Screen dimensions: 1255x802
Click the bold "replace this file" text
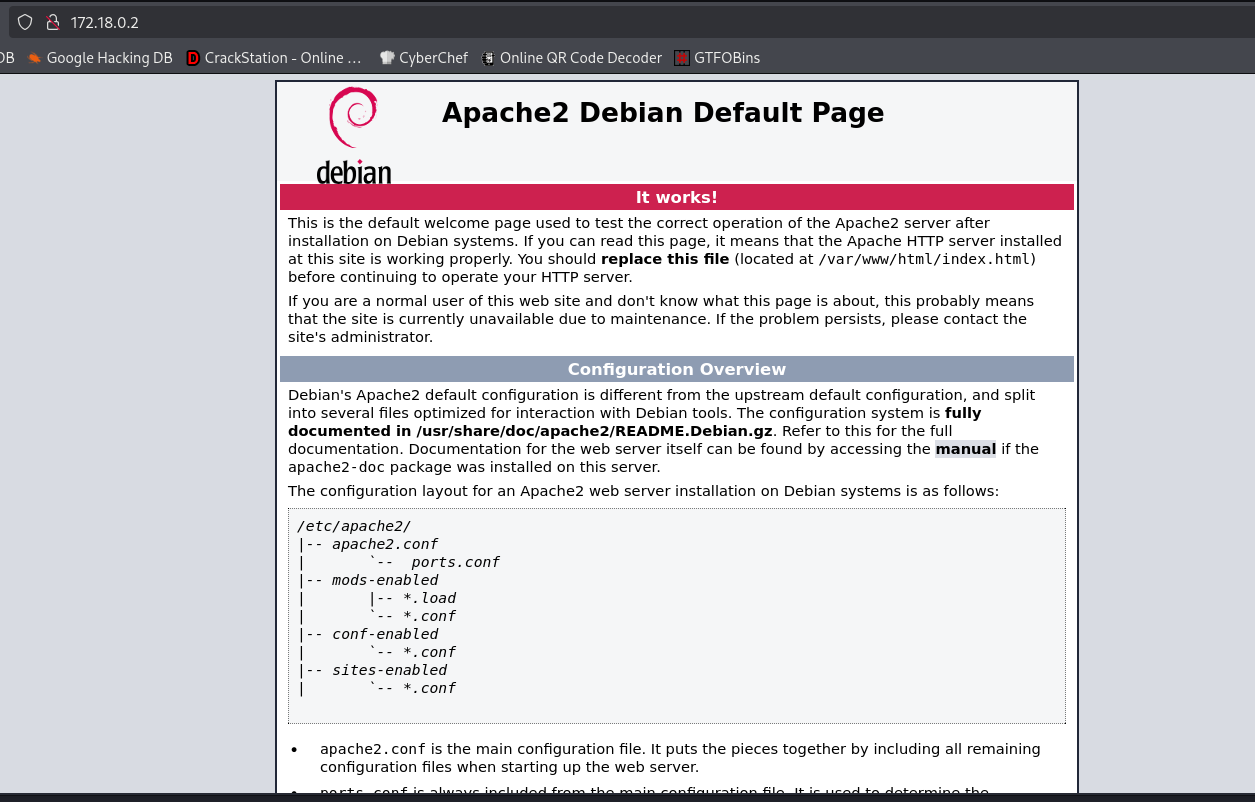pyautogui.click(x=665, y=259)
